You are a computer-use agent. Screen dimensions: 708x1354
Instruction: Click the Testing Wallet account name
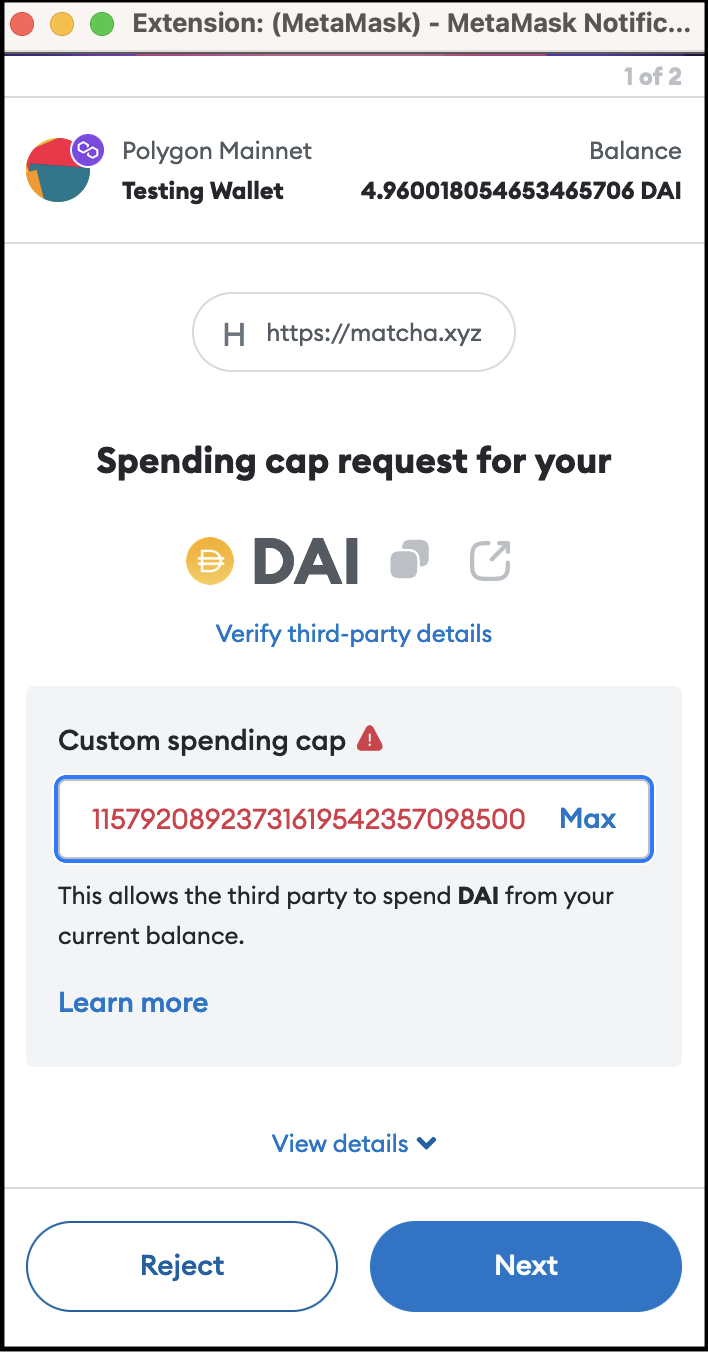tap(203, 190)
